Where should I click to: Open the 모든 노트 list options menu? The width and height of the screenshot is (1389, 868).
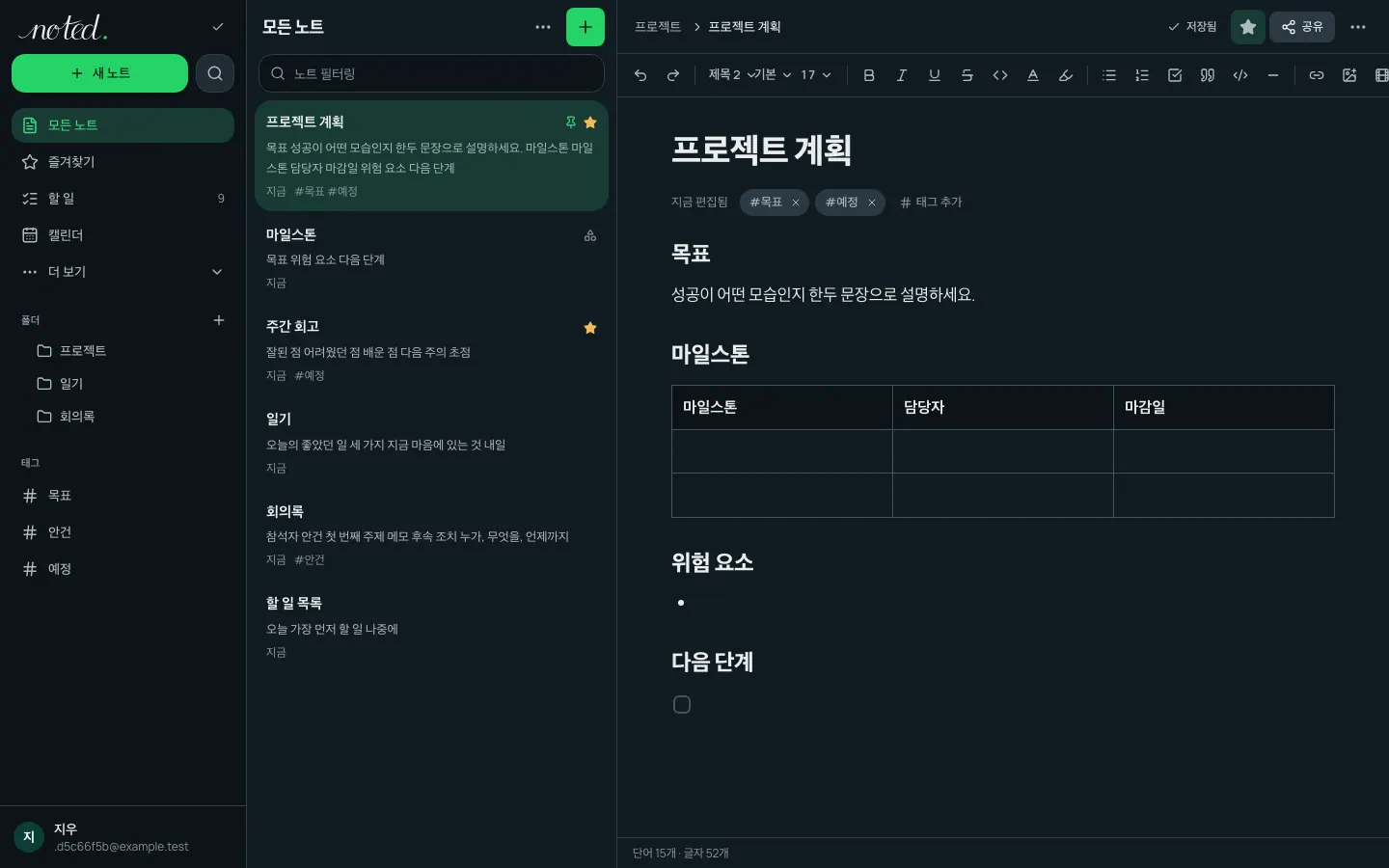pyautogui.click(x=543, y=27)
